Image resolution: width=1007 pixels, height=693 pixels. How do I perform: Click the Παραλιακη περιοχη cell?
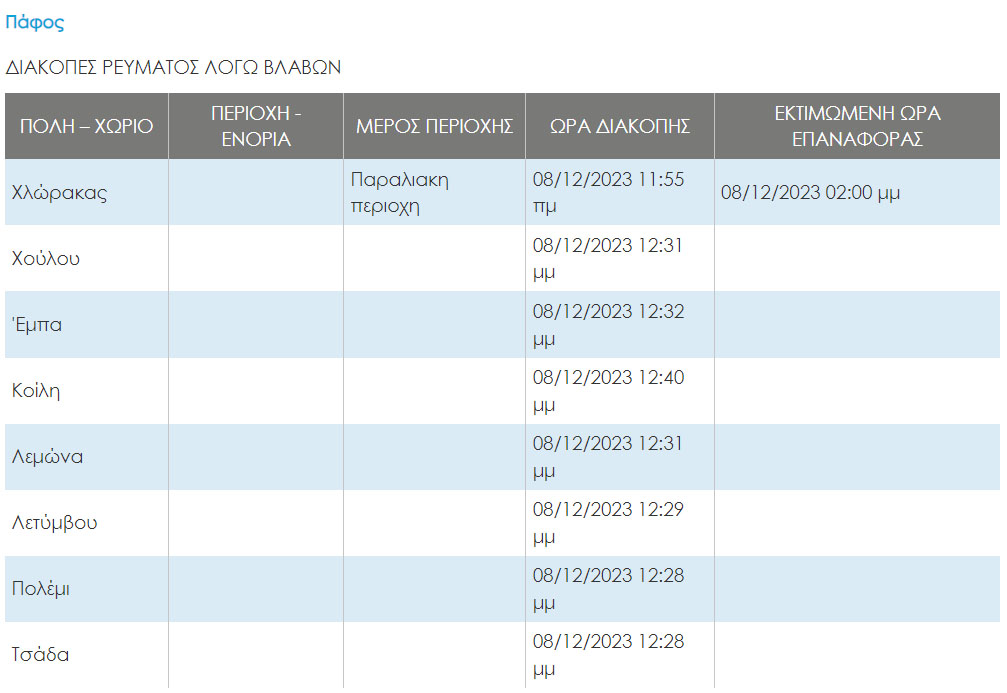pyautogui.click(x=400, y=193)
